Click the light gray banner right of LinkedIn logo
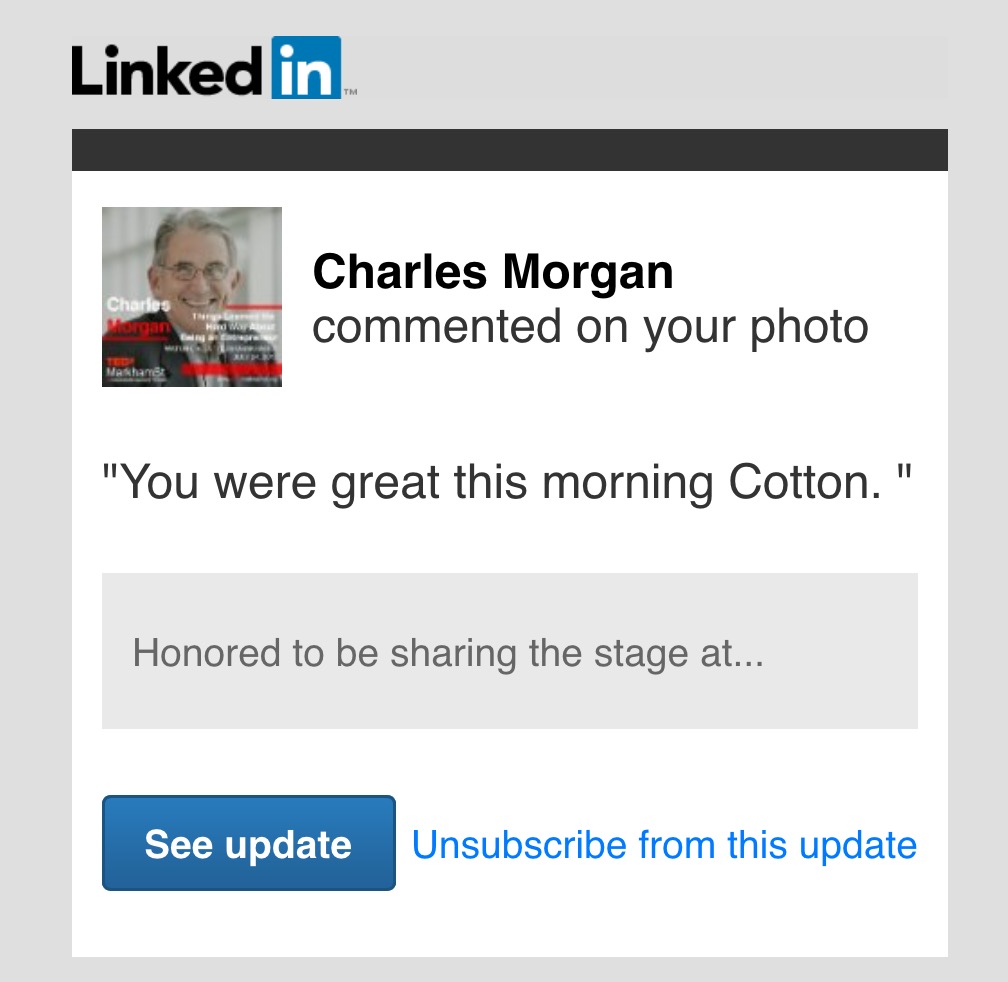The height and width of the screenshot is (982, 1008). pyautogui.click(x=650, y=68)
